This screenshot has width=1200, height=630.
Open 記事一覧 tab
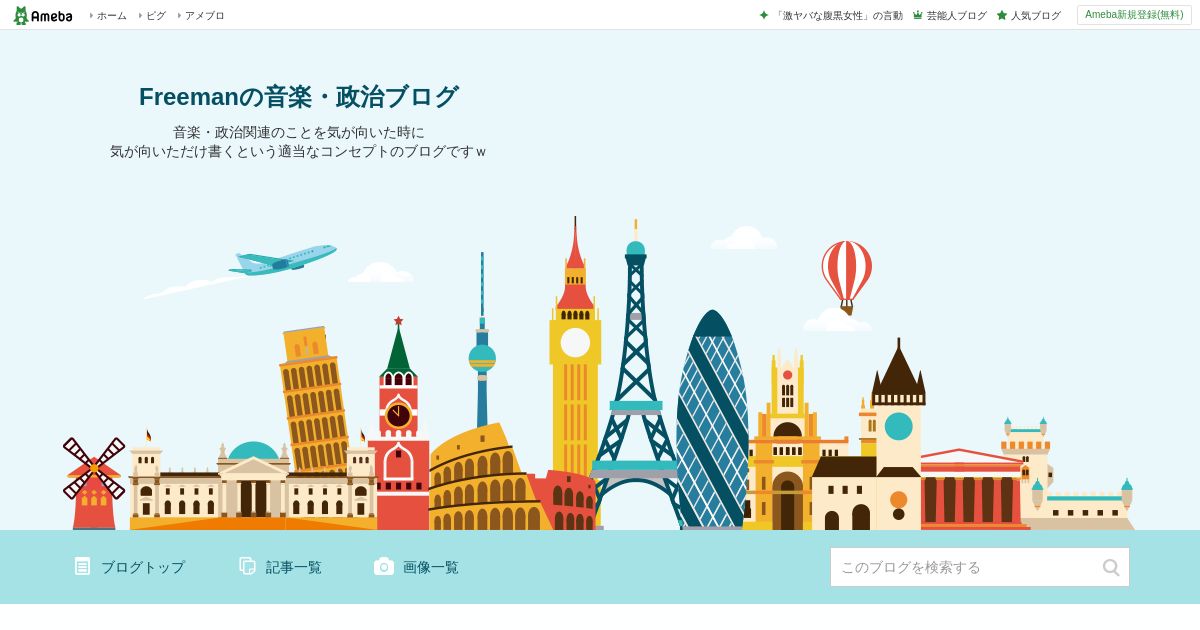(294, 567)
